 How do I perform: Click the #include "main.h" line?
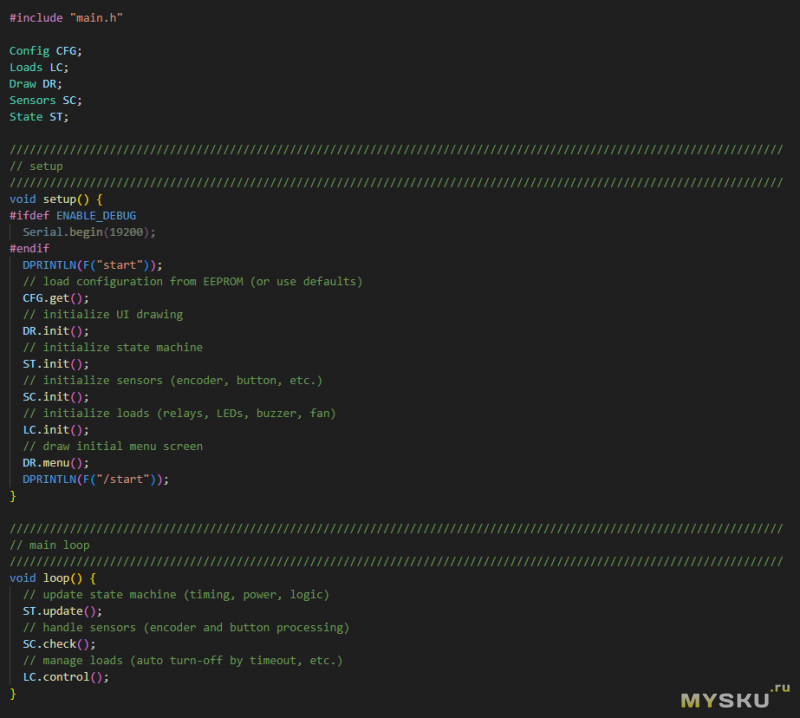point(67,18)
